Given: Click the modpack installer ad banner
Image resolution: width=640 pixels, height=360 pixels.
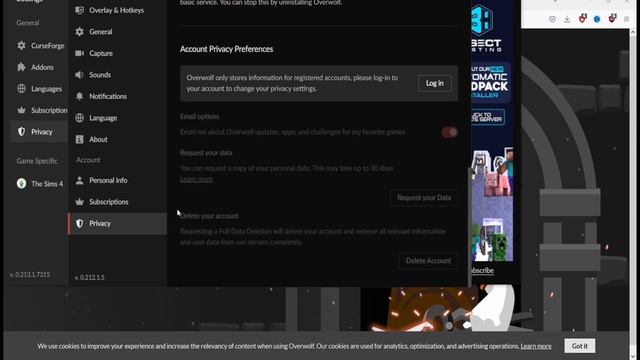Looking at the screenshot, I should point(490,82).
